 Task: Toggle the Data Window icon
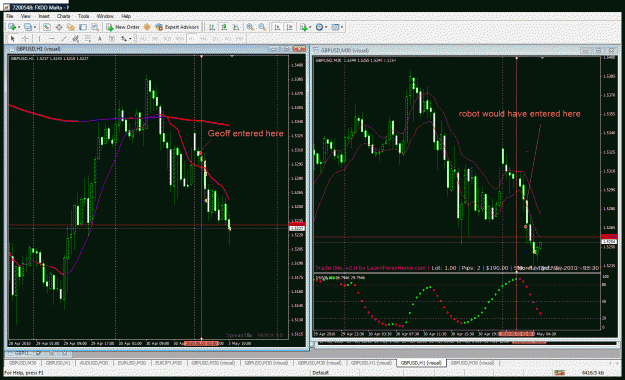[59, 27]
